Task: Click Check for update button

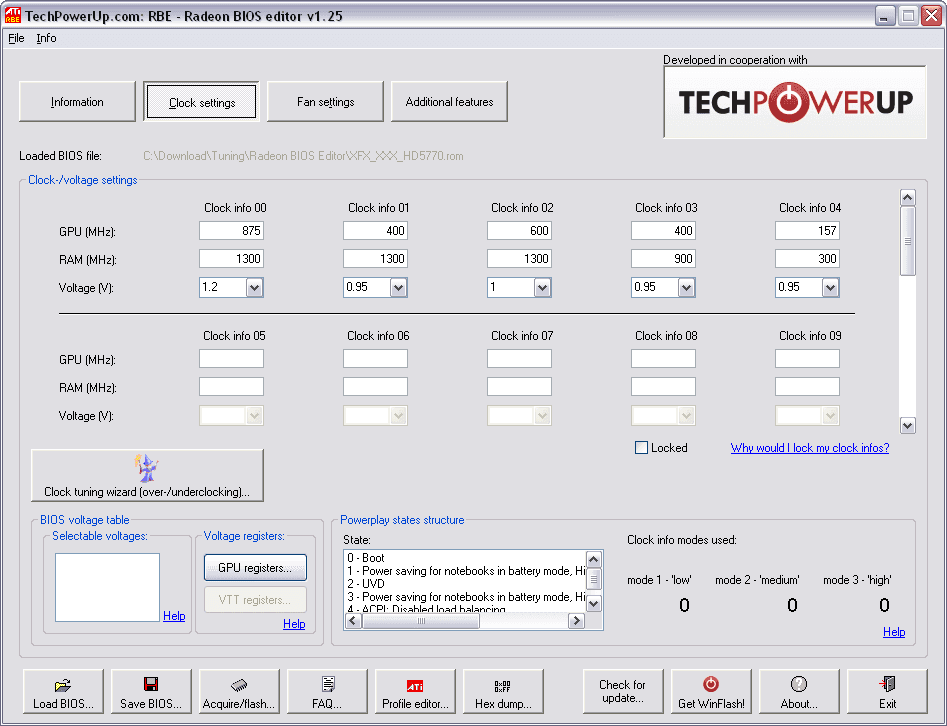Action: [623, 691]
